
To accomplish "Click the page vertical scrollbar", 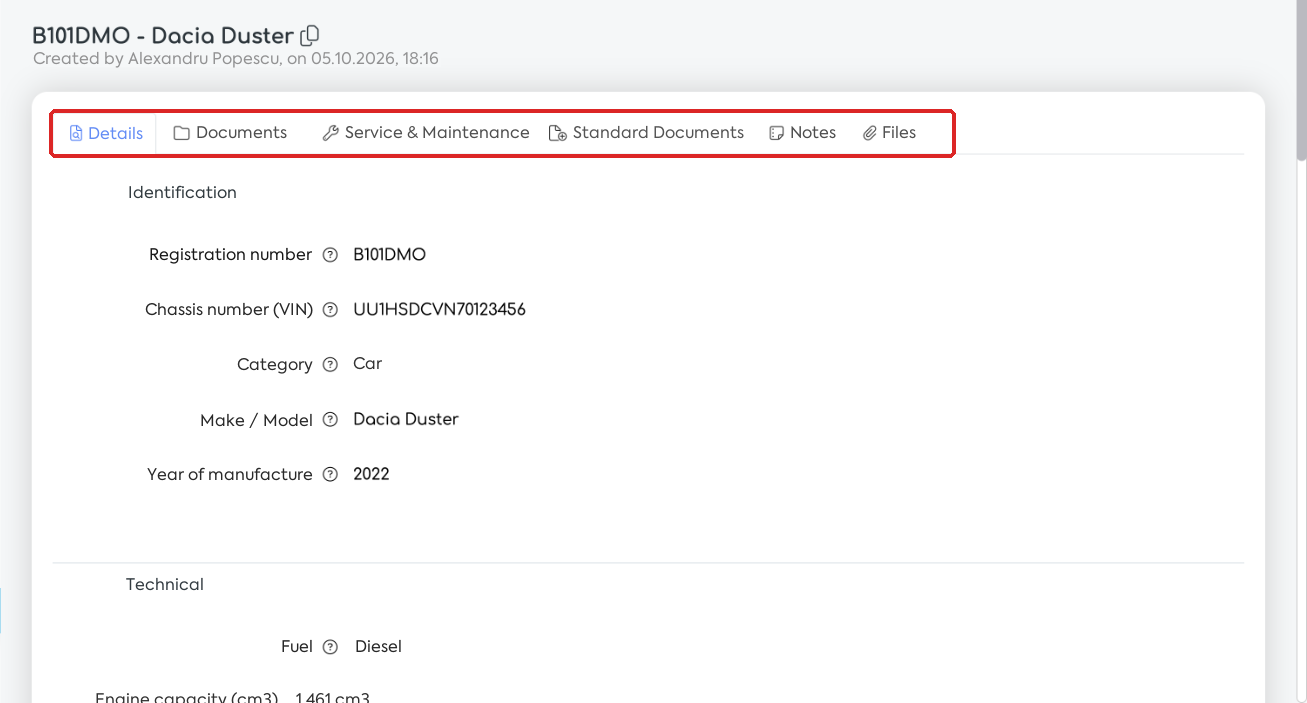I will [x=1301, y=80].
